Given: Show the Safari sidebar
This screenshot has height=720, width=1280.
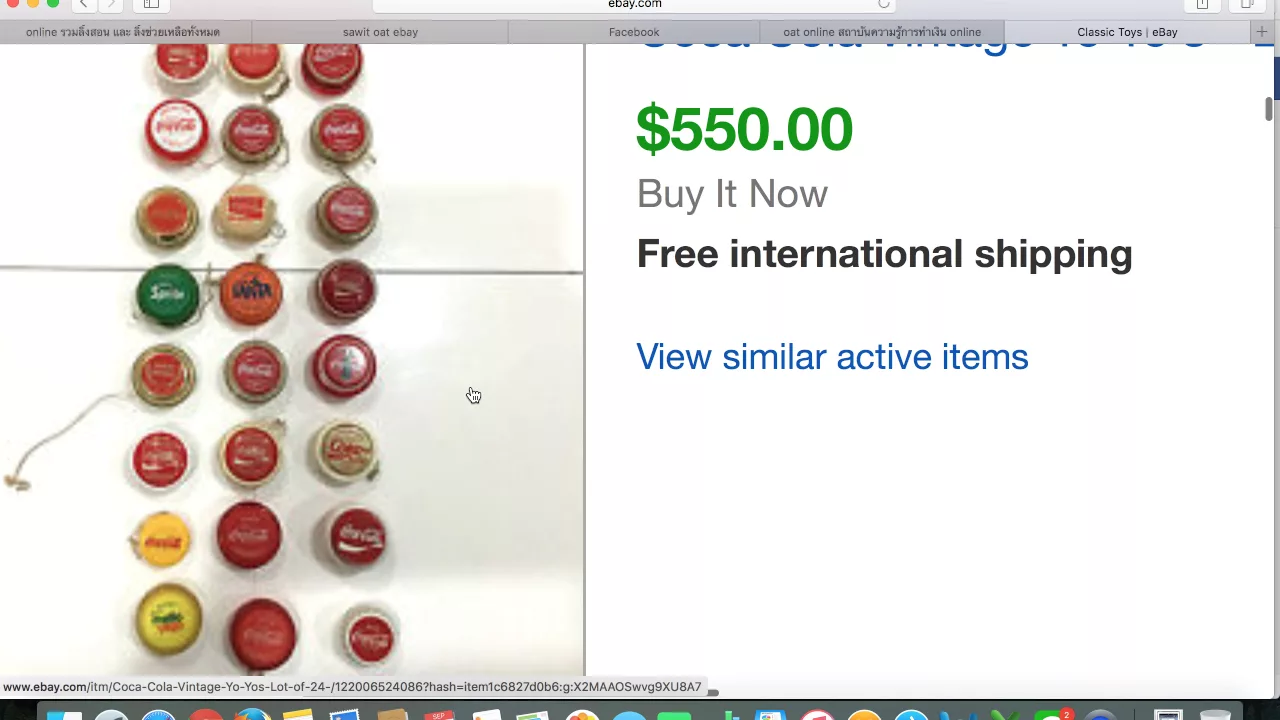Looking at the screenshot, I should 152,5.
